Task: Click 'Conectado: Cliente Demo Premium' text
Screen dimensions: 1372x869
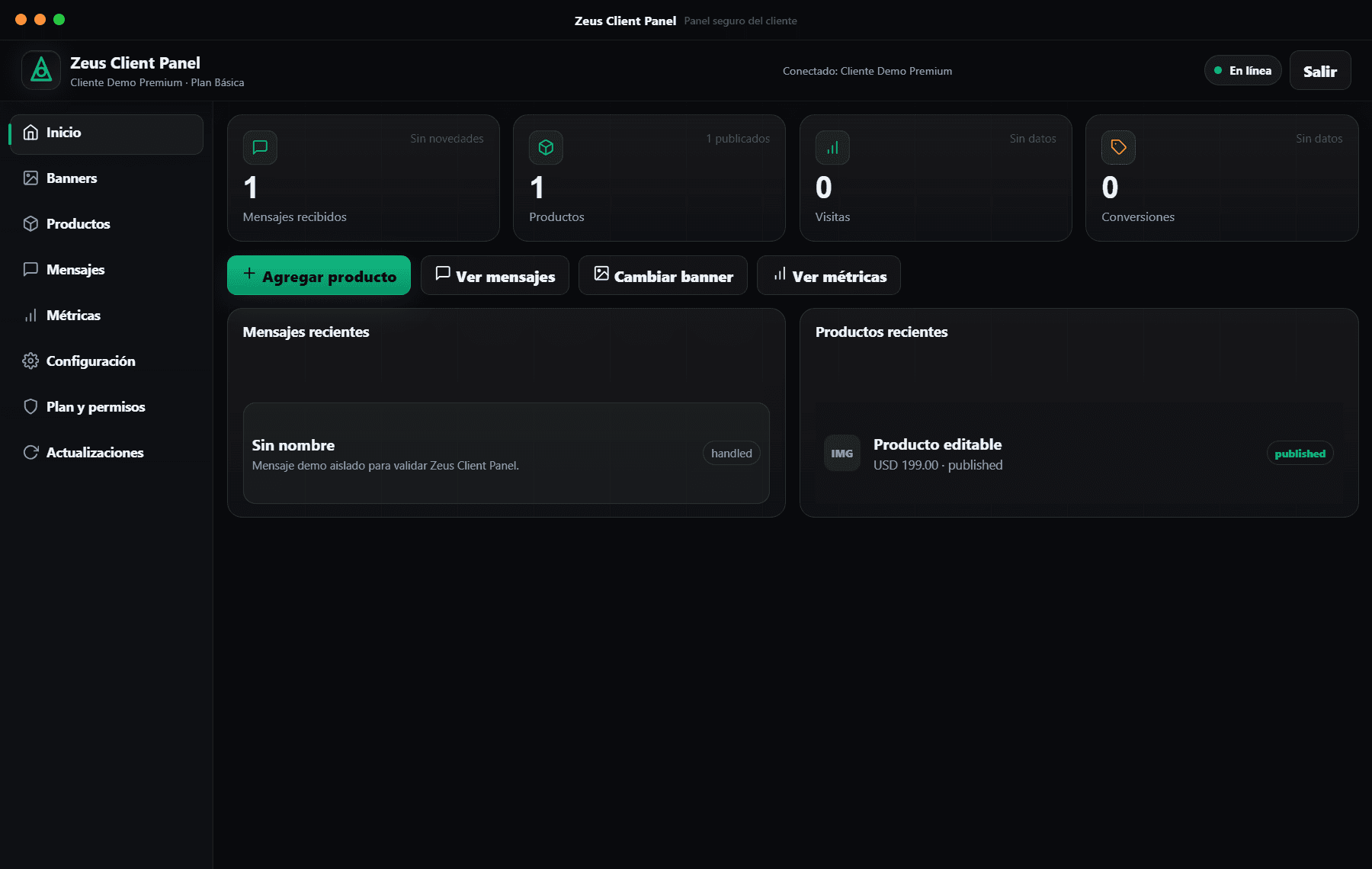Action: pos(867,72)
